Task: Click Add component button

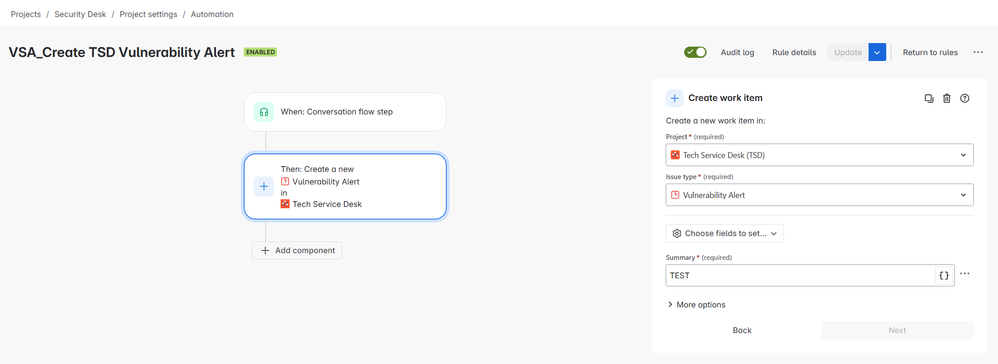Action: [x=297, y=251]
